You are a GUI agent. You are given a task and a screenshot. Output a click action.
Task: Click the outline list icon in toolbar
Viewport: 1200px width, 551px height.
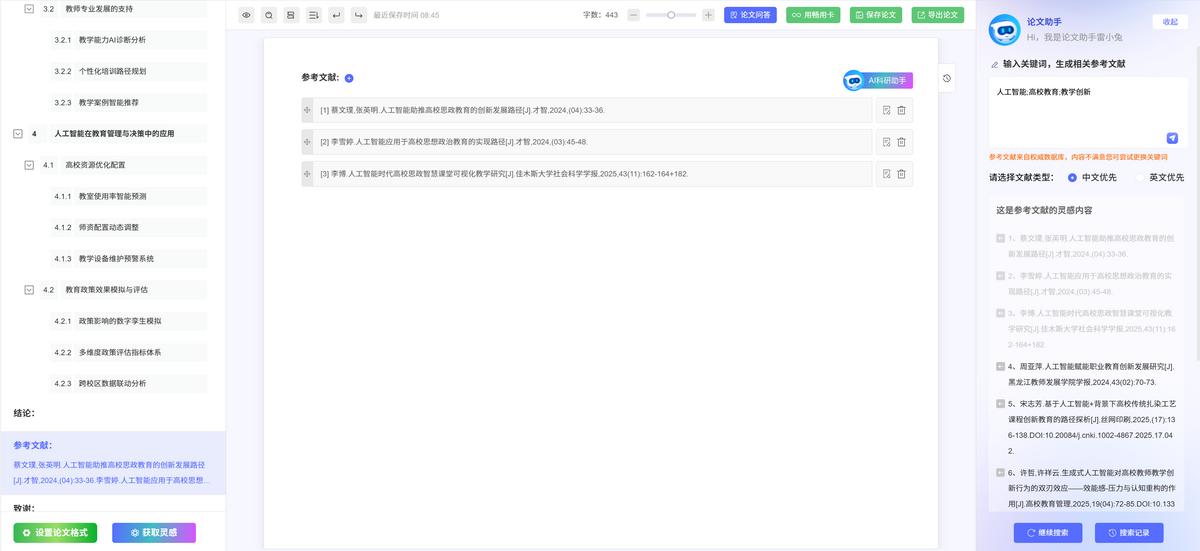(313, 15)
